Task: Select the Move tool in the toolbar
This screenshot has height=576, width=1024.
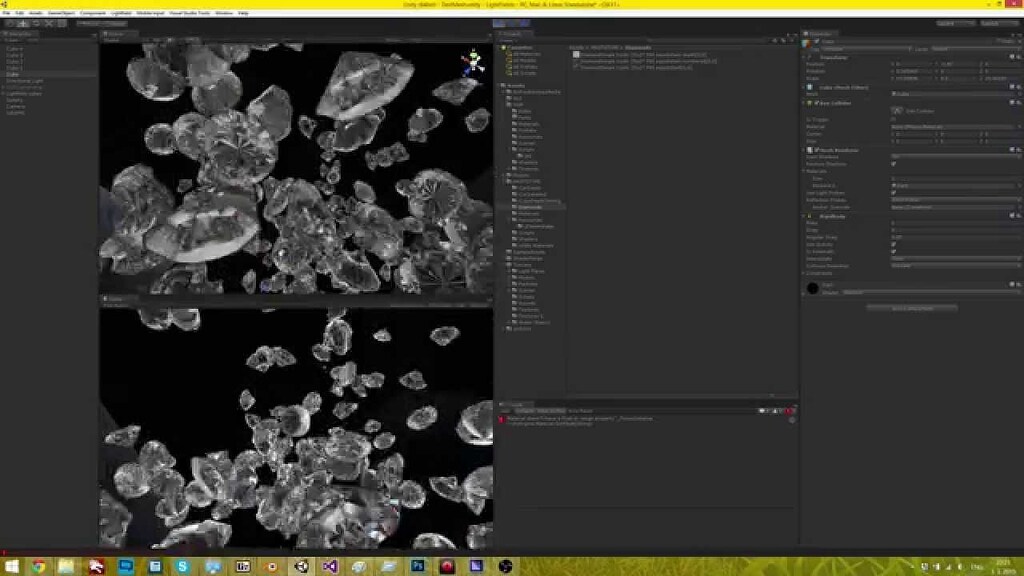Action: pyautogui.click(x=23, y=21)
